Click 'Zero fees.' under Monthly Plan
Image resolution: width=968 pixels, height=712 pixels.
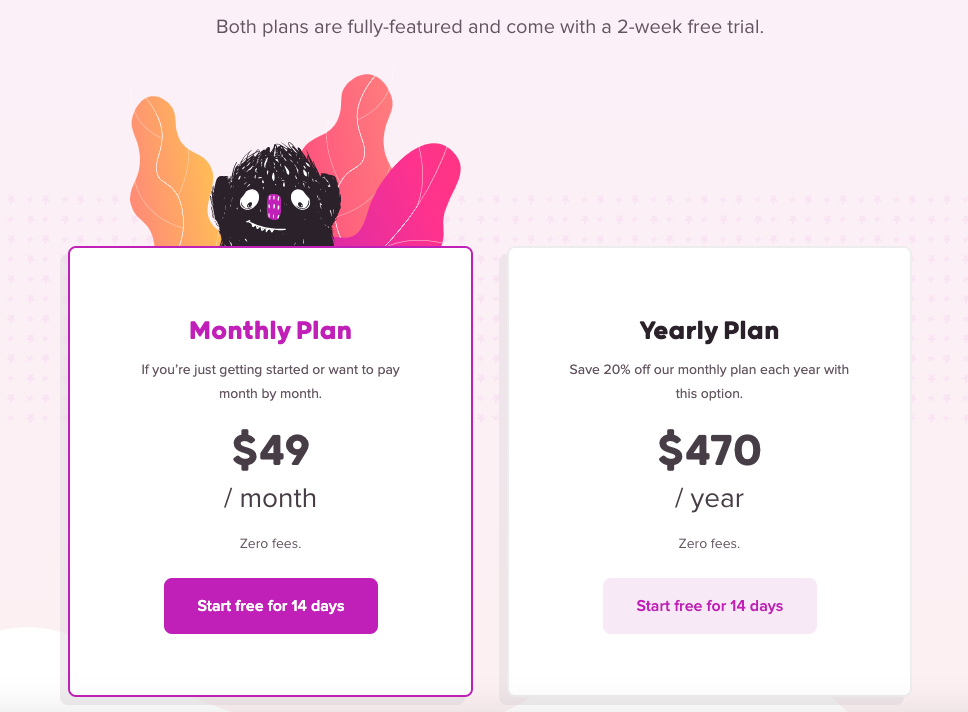tap(270, 543)
